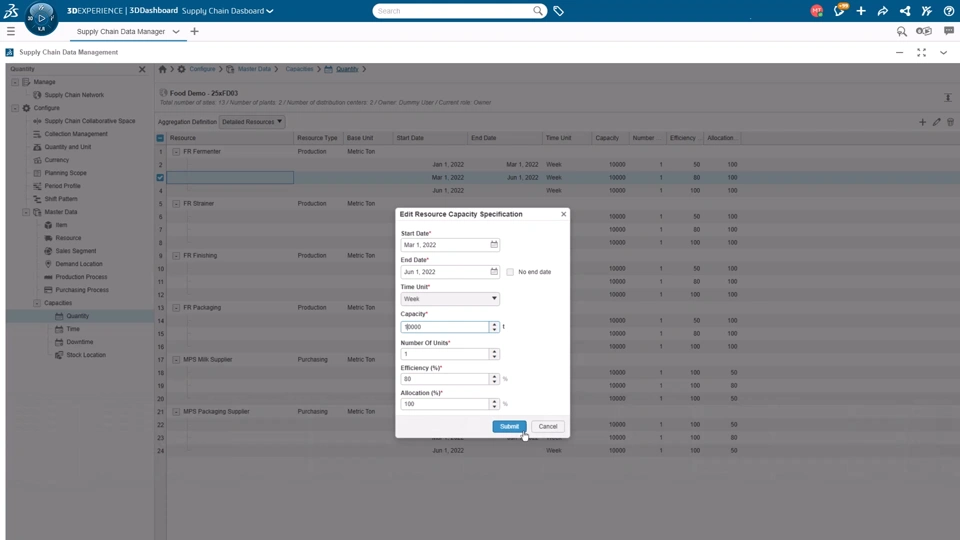The image size is (960, 540).
Task: Click the Allocation (%) stepper arrows
Action: pos(494,404)
